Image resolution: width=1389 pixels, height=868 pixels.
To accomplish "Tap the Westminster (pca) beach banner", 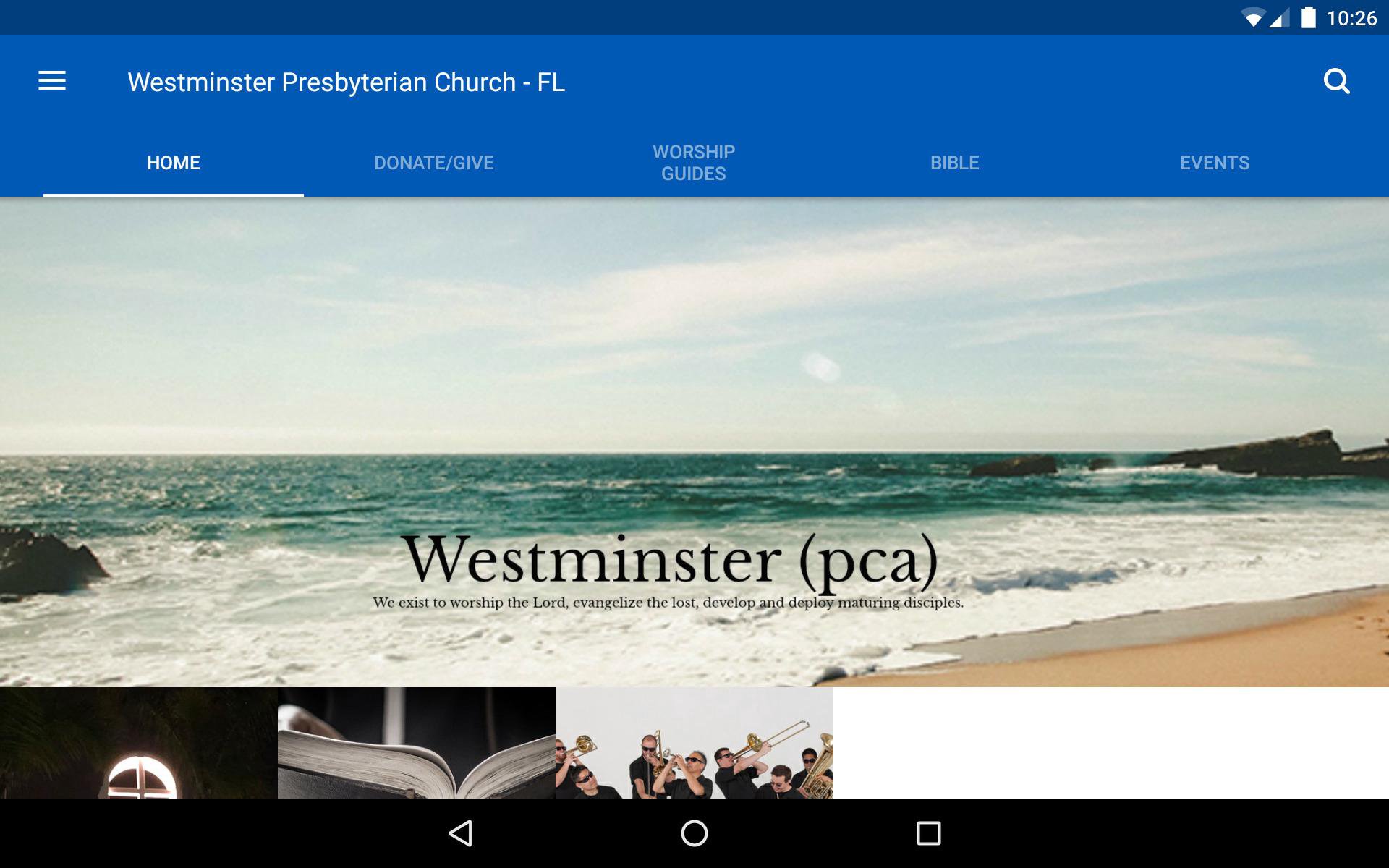I will [x=694, y=442].
